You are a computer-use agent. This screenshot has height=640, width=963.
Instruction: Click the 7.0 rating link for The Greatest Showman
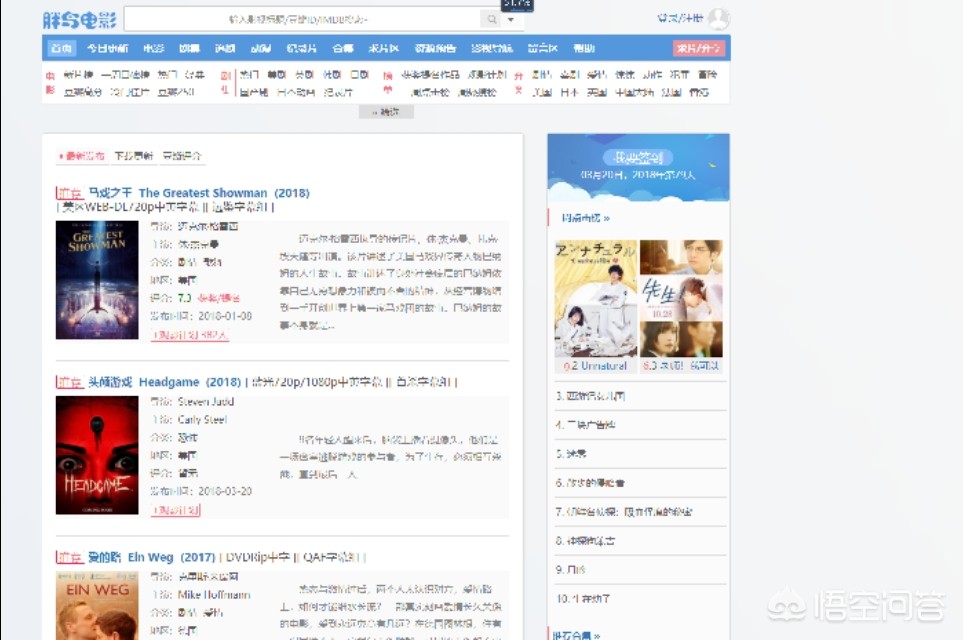coord(184,298)
